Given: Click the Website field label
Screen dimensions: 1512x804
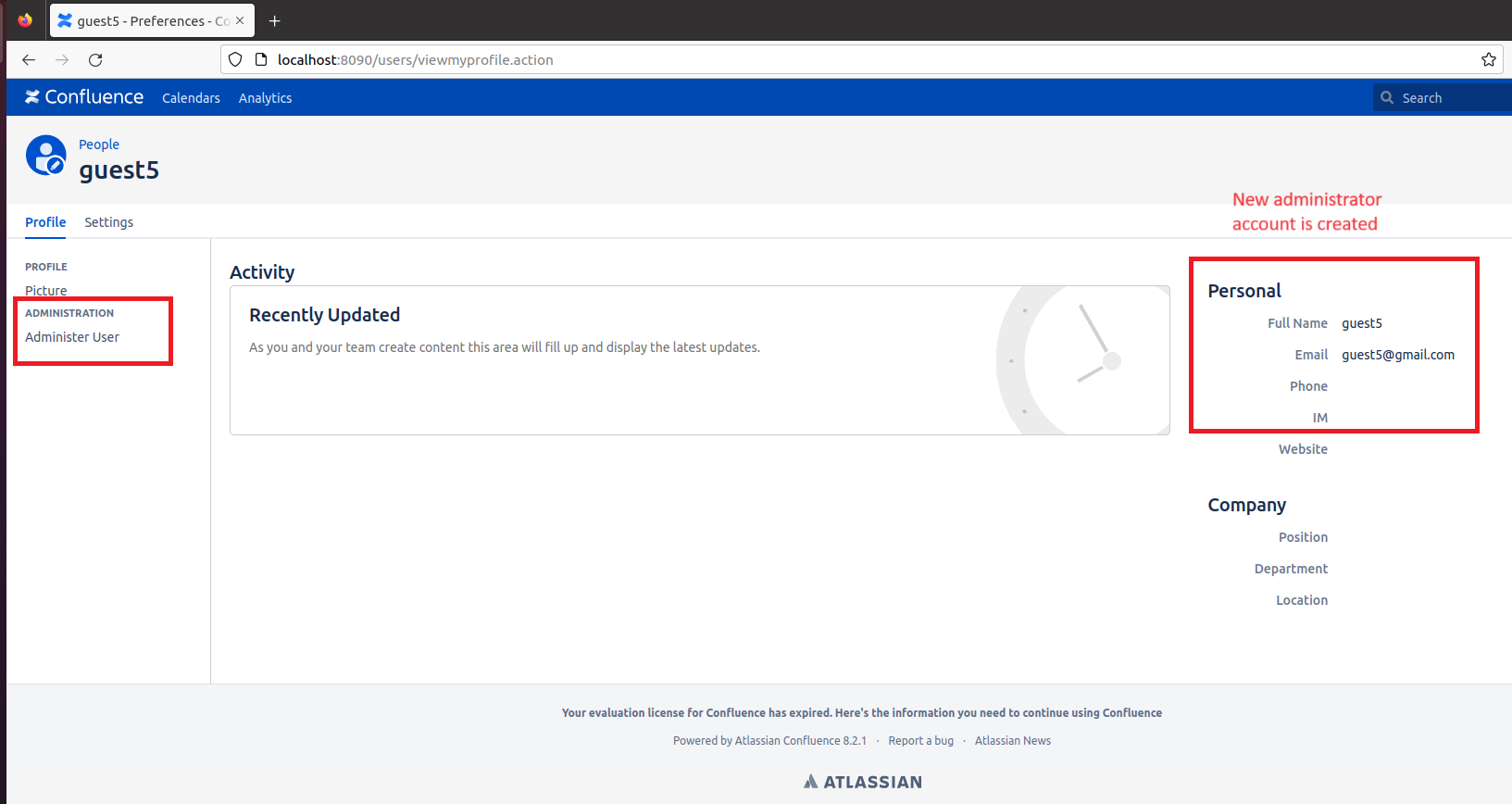Looking at the screenshot, I should coord(1303,449).
